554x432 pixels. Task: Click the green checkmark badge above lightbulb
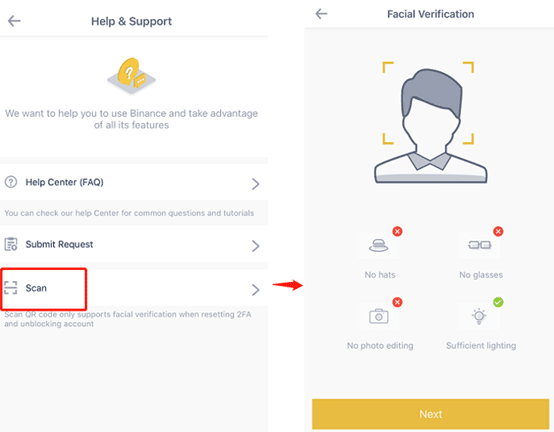(x=498, y=302)
